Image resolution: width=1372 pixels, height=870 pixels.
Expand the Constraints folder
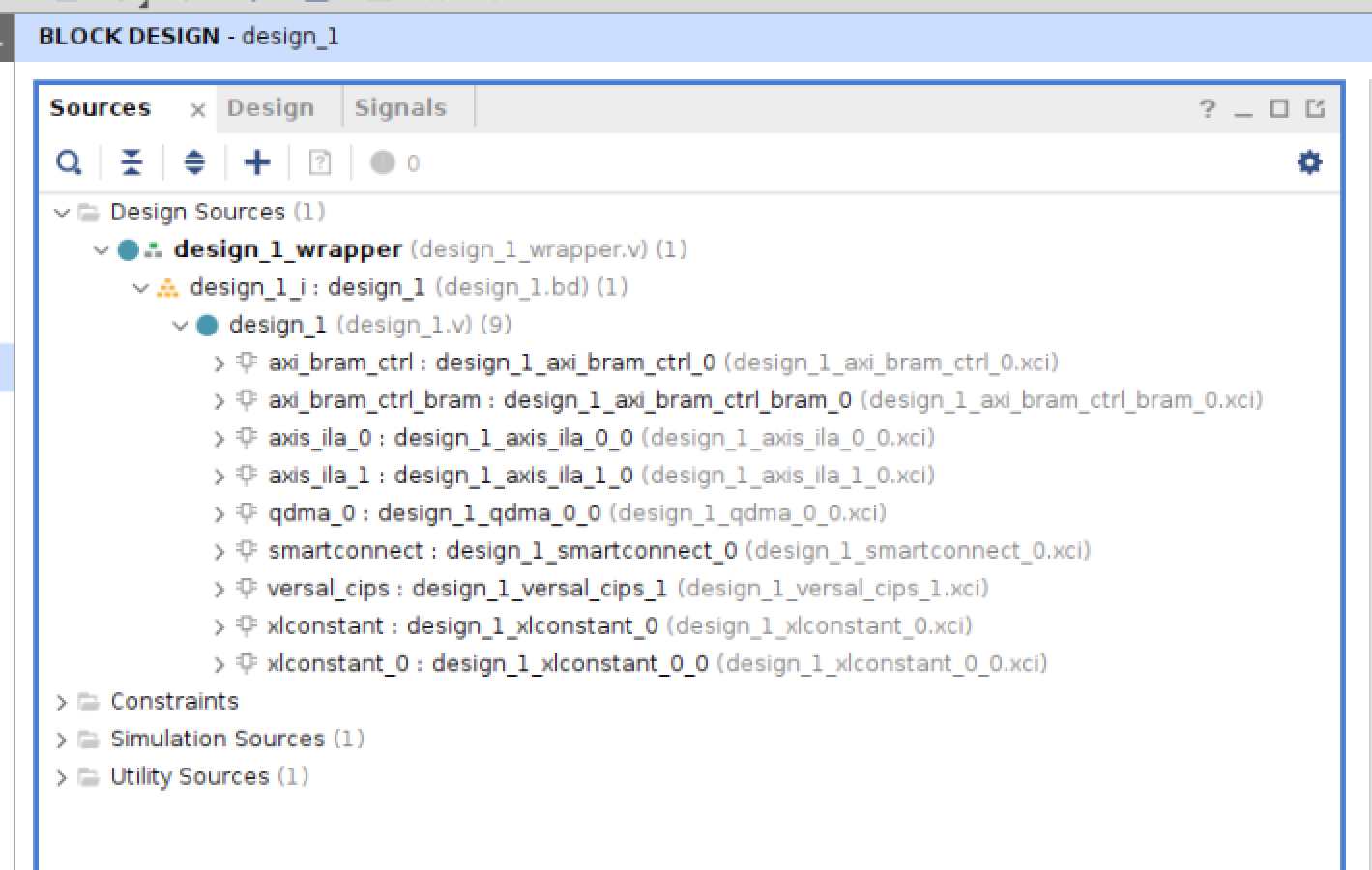click(62, 702)
